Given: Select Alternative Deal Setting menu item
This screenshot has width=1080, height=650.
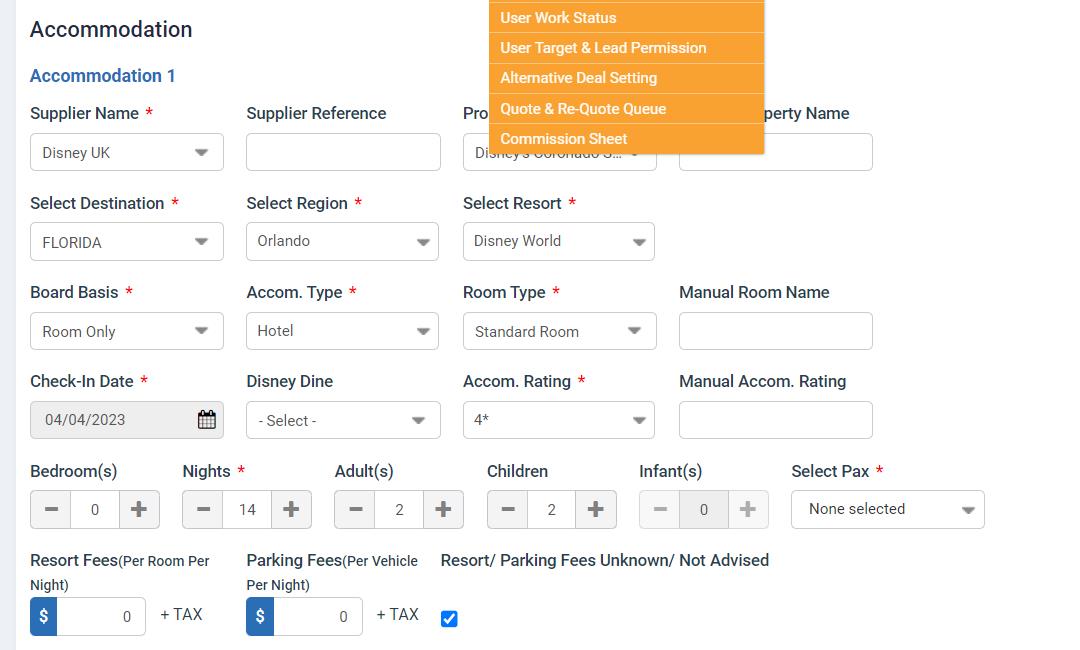Looking at the screenshot, I should [x=579, y=78].
